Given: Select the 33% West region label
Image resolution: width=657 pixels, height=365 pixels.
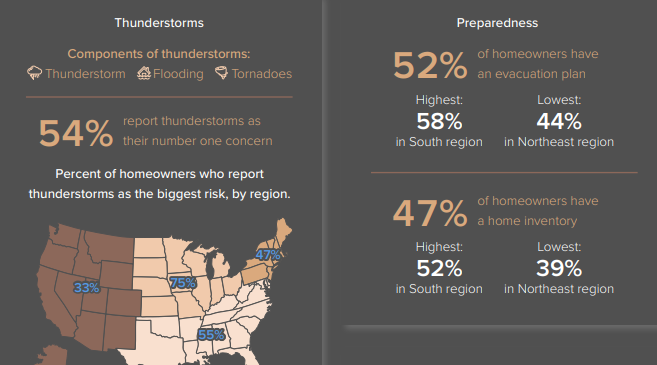Looking at the screenshot, I should click(x=86, y=287).
